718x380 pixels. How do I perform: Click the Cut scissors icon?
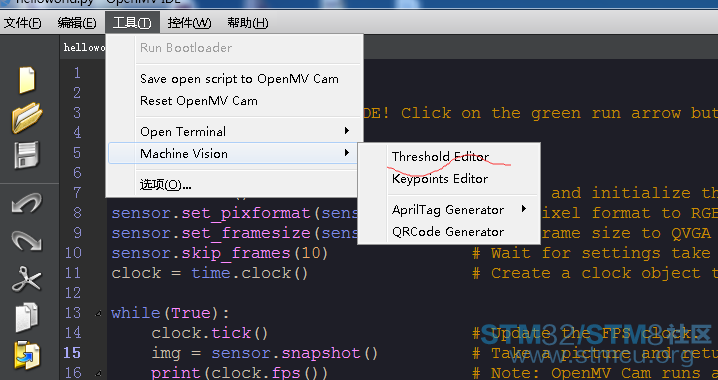click(x=27, y=279)
